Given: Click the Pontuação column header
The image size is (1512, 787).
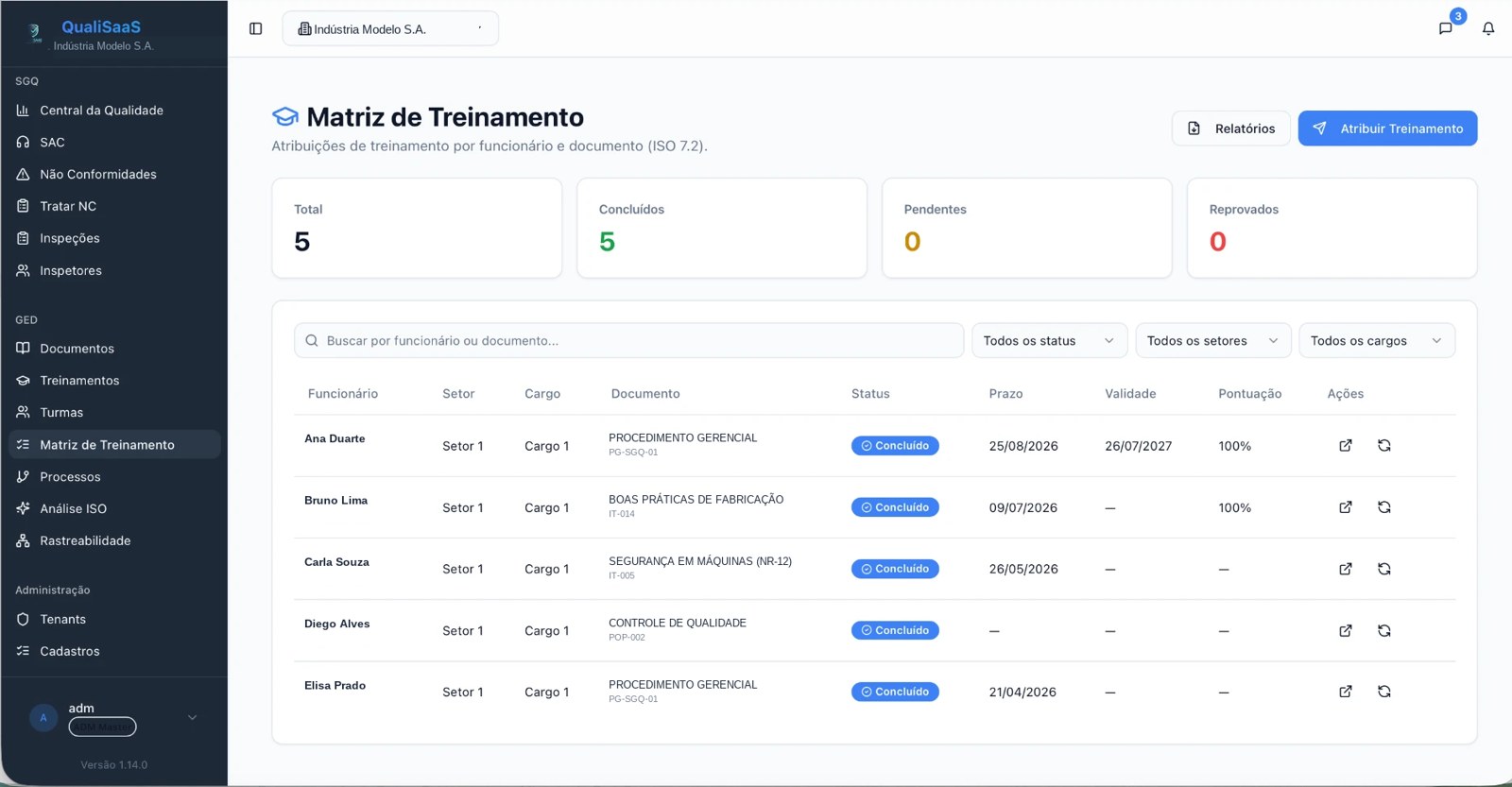Looking at the screenshot, I should pos(1250,394).
